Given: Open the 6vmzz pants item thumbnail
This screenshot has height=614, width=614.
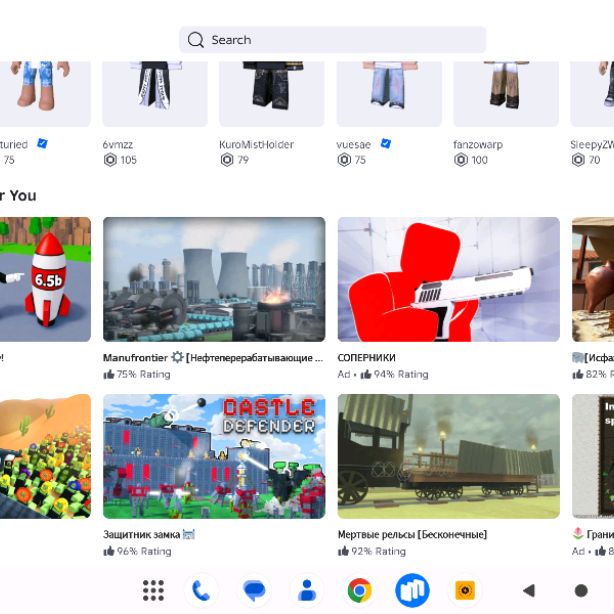Looking at the screenshot, I should [155, 94].
